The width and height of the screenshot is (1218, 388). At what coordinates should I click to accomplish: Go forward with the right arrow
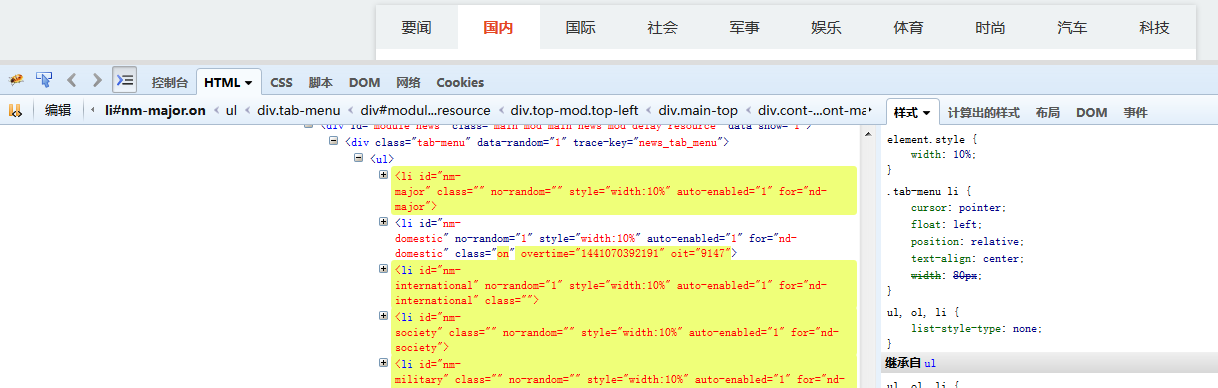coord(97,80)
